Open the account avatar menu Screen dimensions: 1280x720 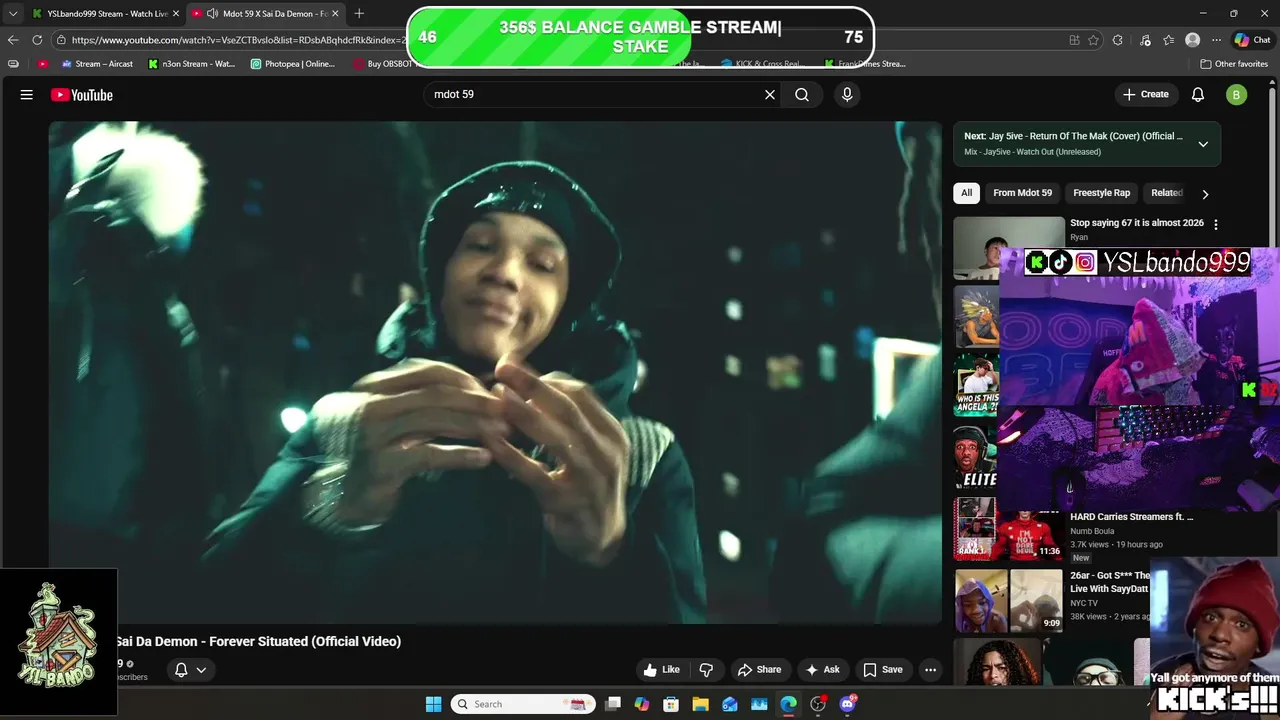[x=1237, y=95]
